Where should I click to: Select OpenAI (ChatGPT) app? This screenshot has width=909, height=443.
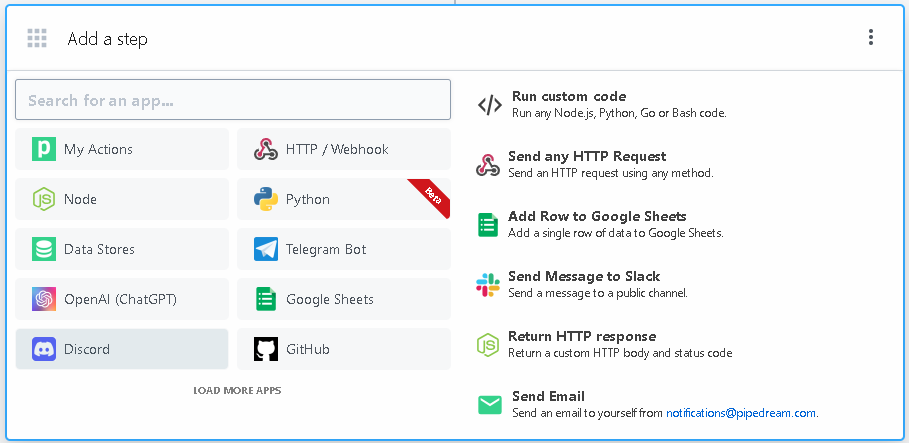[x=122, y=299]
